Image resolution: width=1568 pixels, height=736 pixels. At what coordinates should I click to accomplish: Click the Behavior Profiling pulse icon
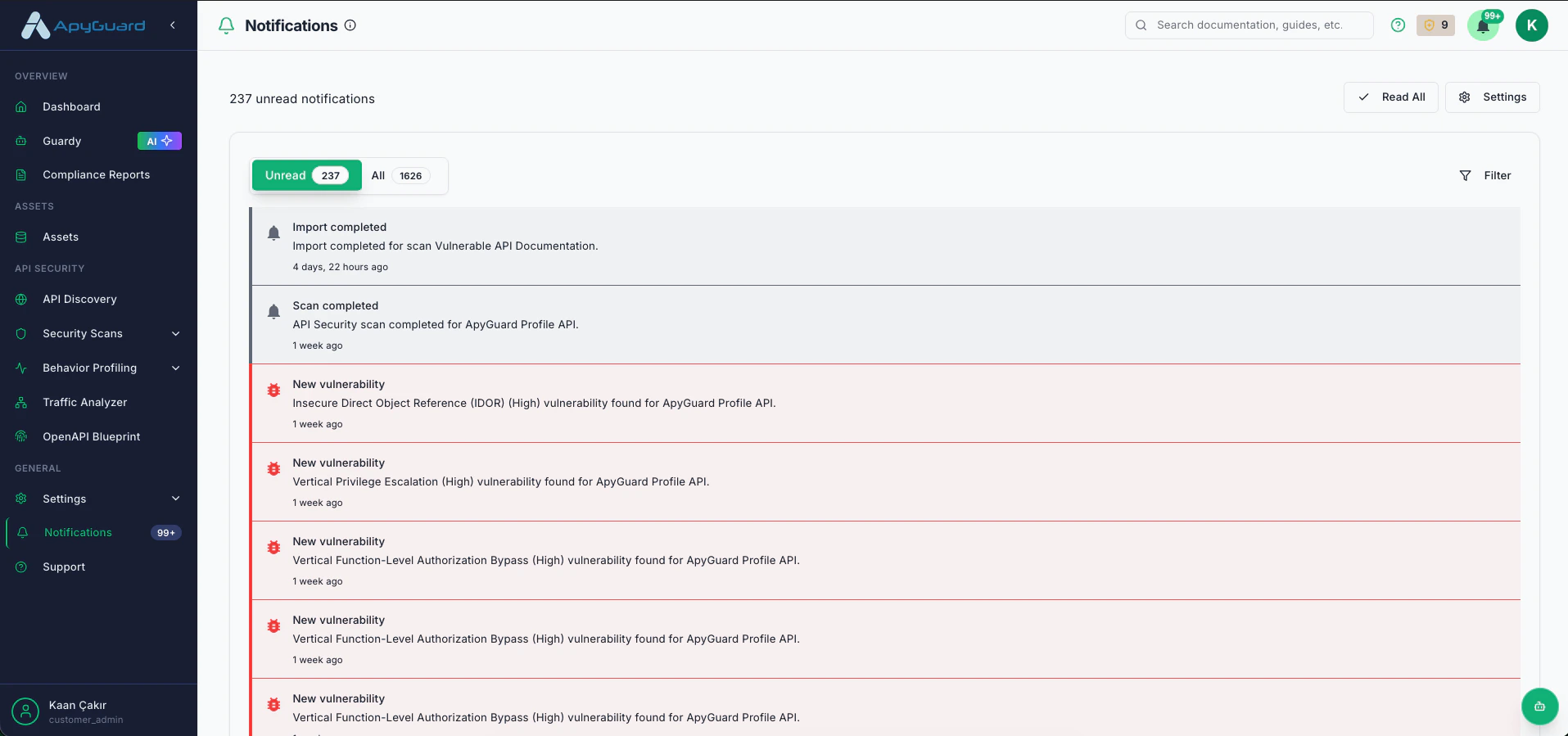click(x=21, y=368)
